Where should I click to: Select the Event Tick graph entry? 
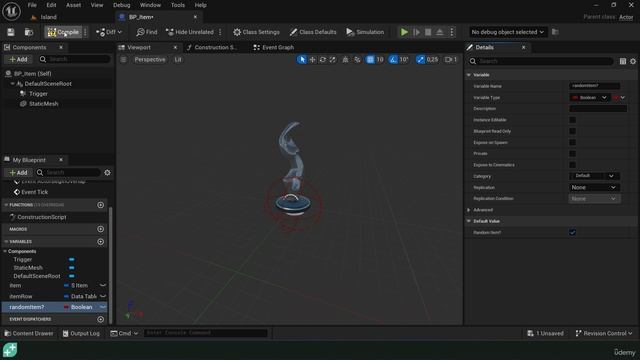34,192
